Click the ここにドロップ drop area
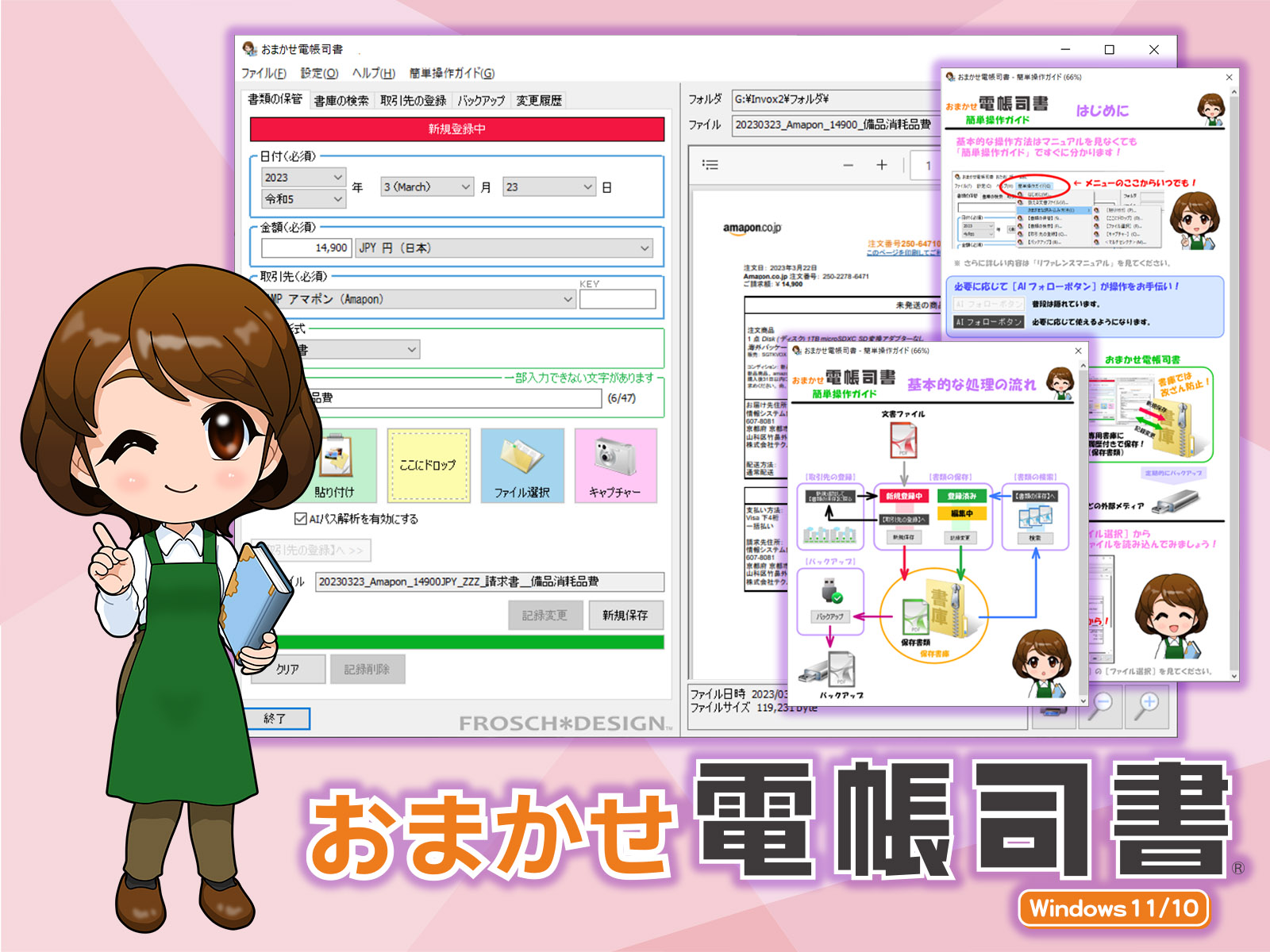1270x952 pixels. (429, 466)
